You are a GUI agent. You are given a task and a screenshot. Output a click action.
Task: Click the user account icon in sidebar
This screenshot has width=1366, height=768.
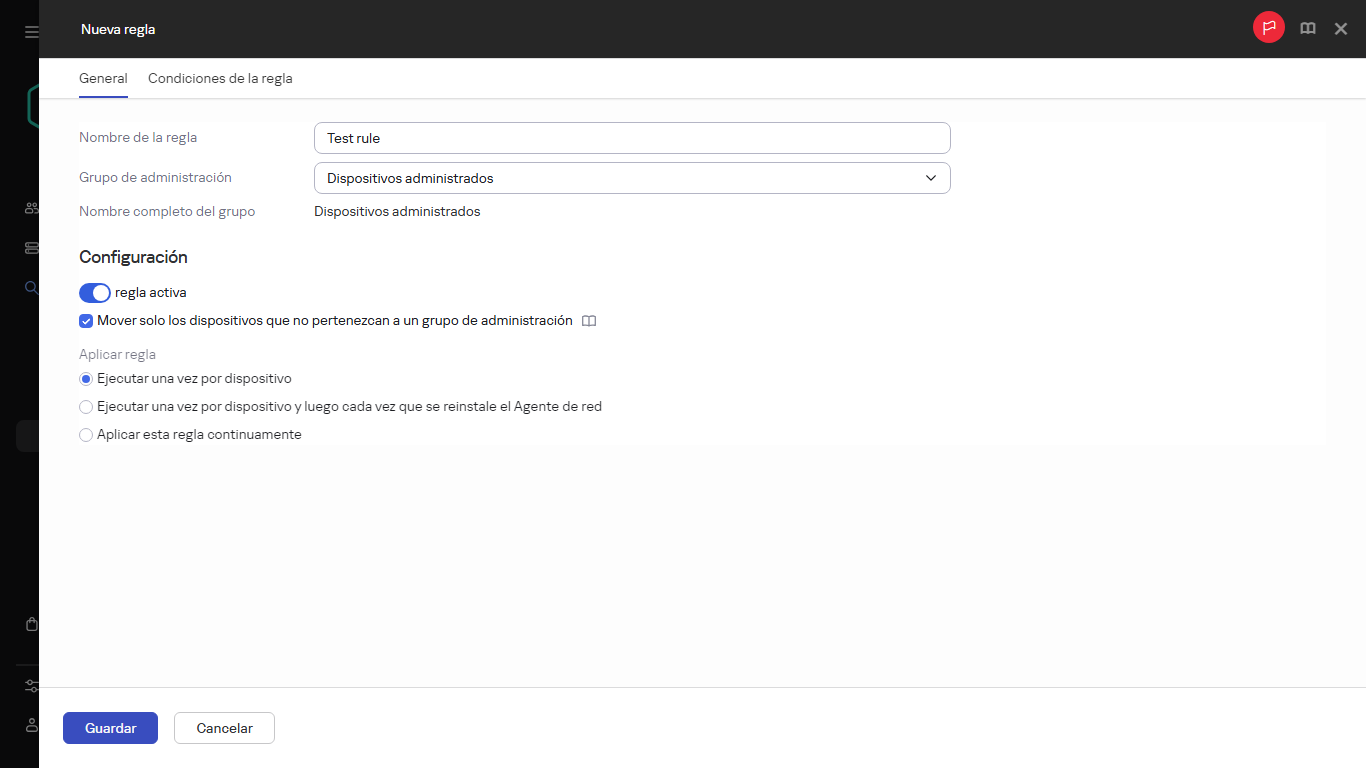[x=31, y=724]
